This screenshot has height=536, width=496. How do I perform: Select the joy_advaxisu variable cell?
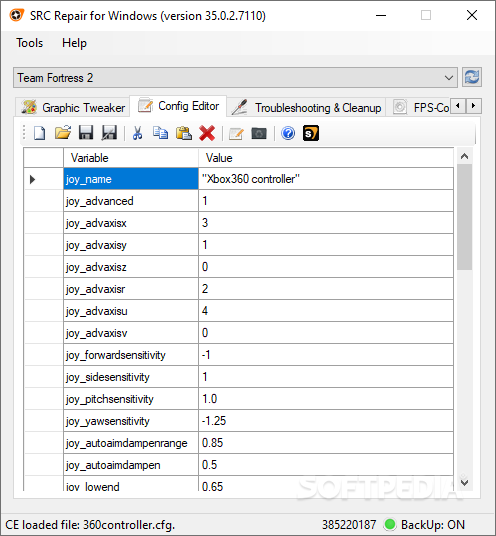pyautogui.click(x=131, y=311)
